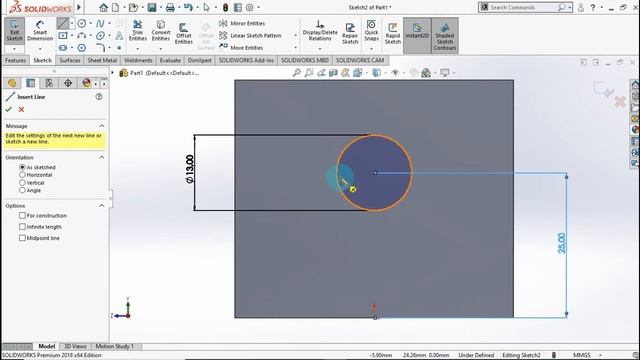Screen dimensions: 640x360
Task: Click Rapid Sketch tool
Action: pyautogui.click(x=393, y=33)
